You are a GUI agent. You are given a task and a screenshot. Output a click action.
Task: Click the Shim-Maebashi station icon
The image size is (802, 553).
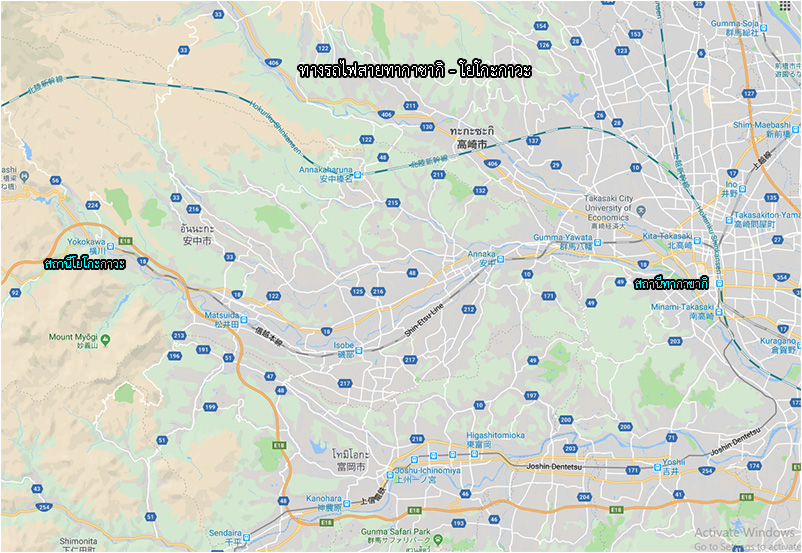point(796,129)
